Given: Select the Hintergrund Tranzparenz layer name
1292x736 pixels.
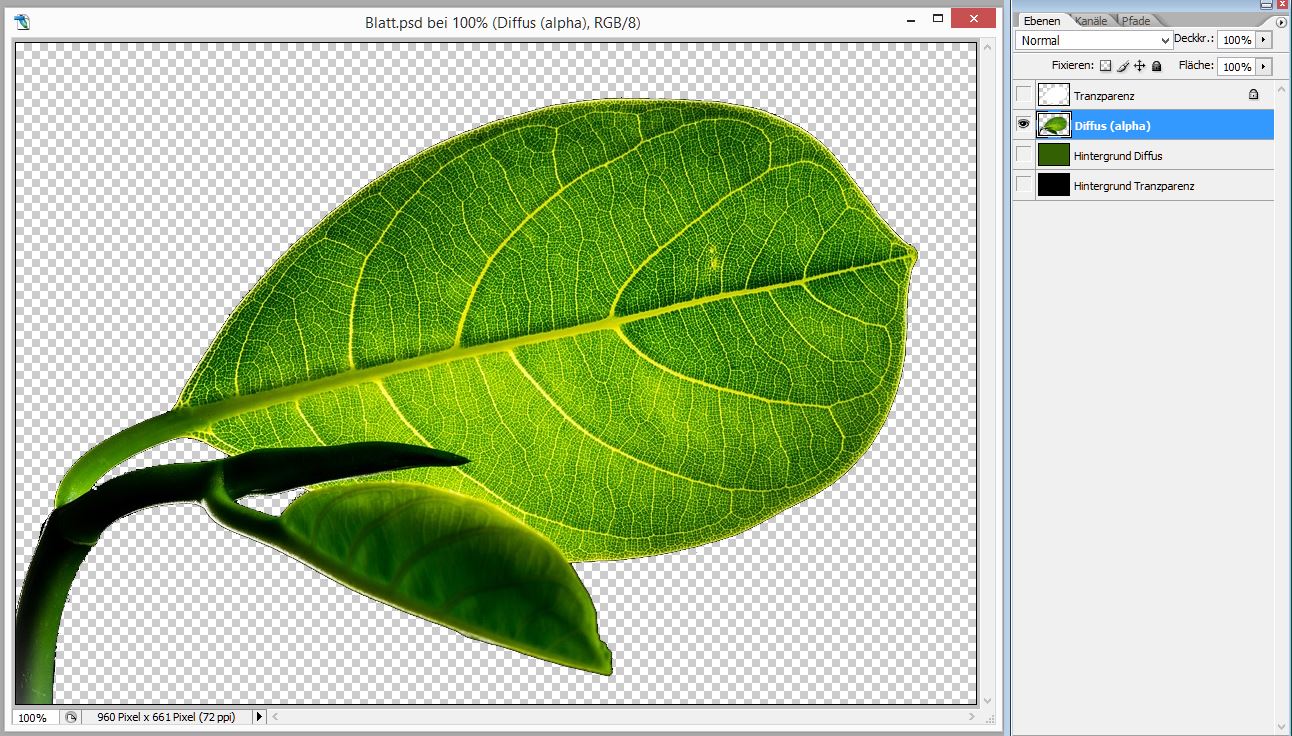Looking at the screenshot, I should coord(1134,186).
